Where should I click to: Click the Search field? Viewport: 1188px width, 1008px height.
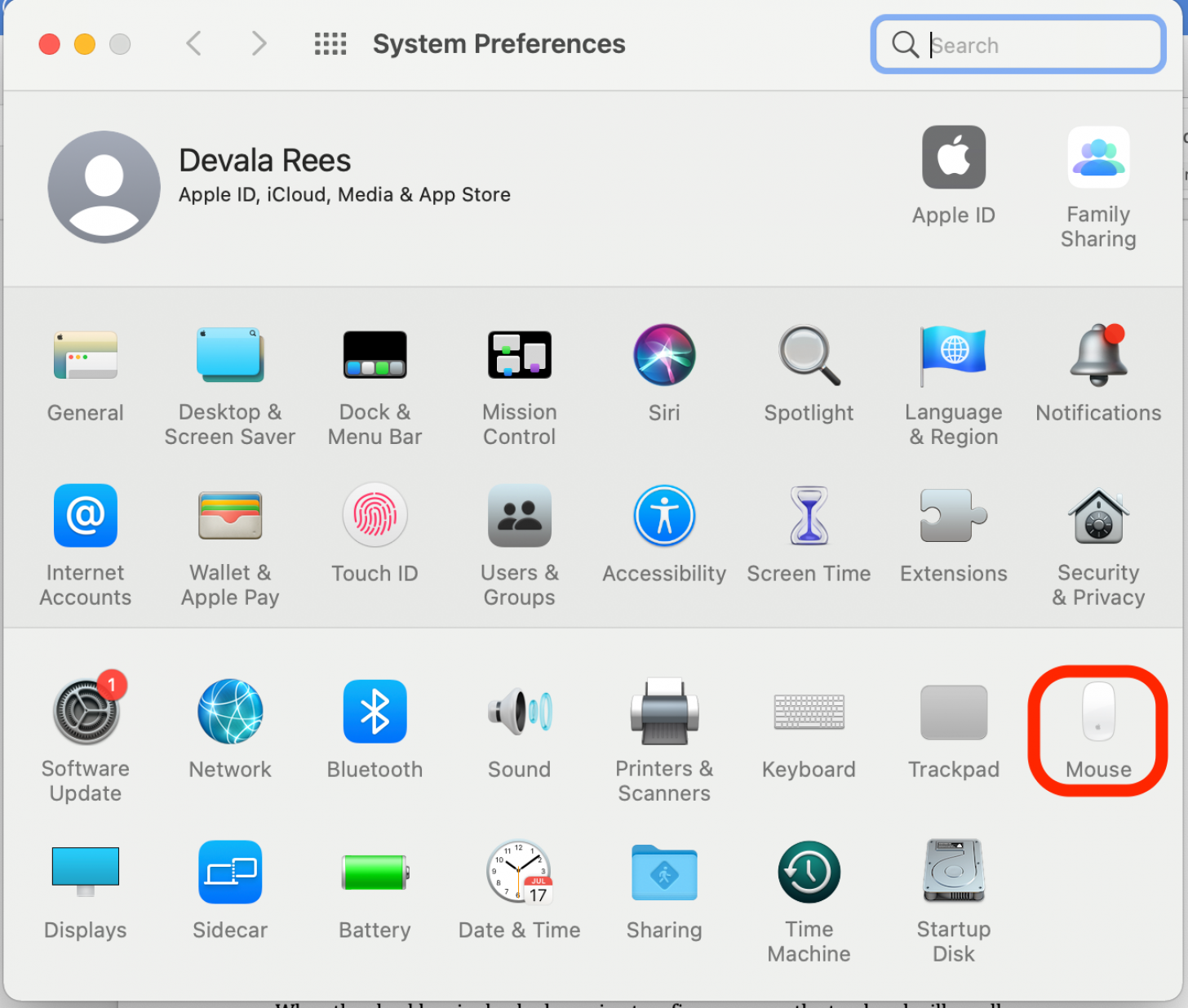pyautogui.click(x=1017, y=45)
